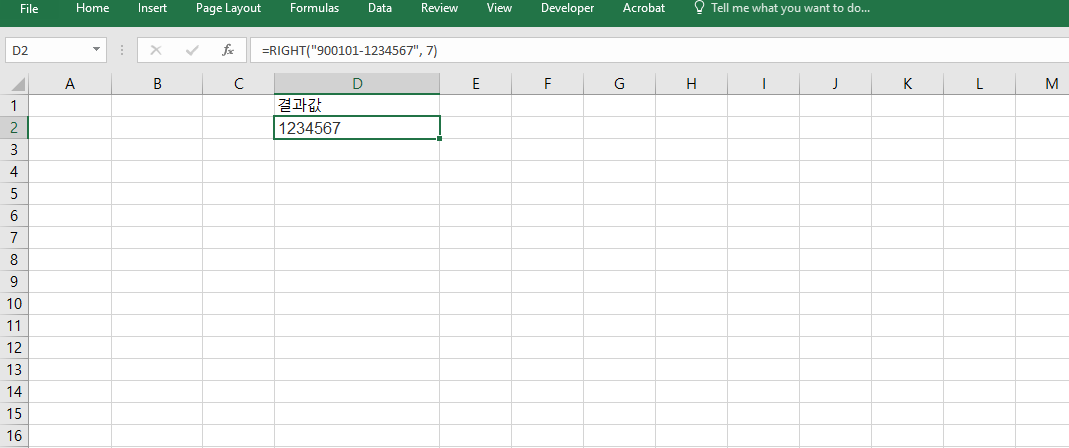
Task: Open the Data ribbon tab
Action: pos(380,9)
